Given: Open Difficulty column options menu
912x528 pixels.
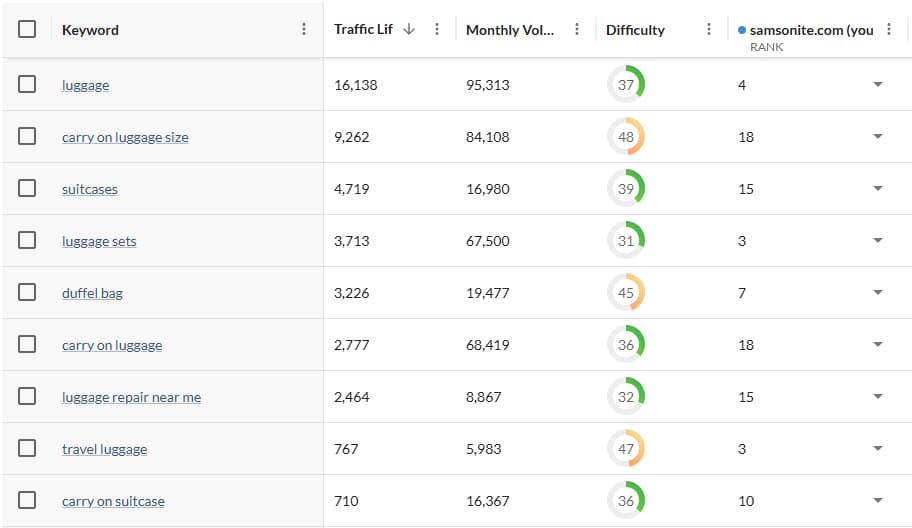Looking at the screenshot, I should point(709,30).
